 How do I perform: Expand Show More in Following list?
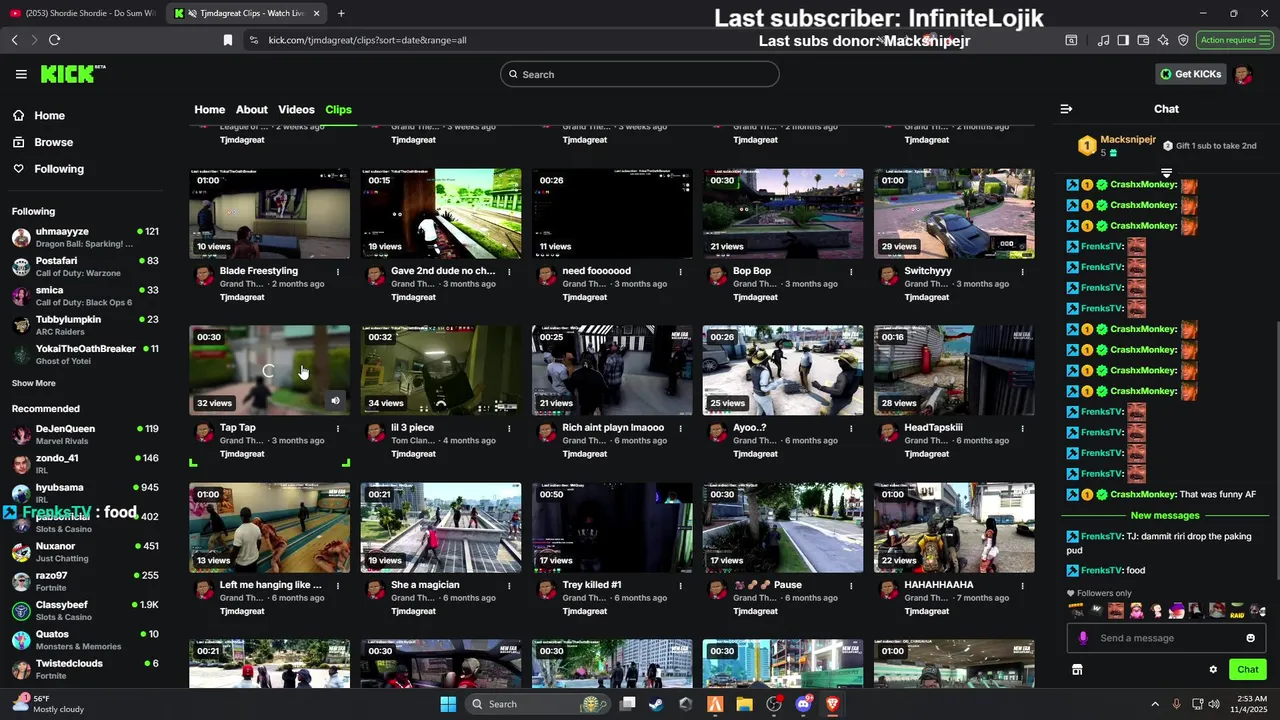click(34, 383)
